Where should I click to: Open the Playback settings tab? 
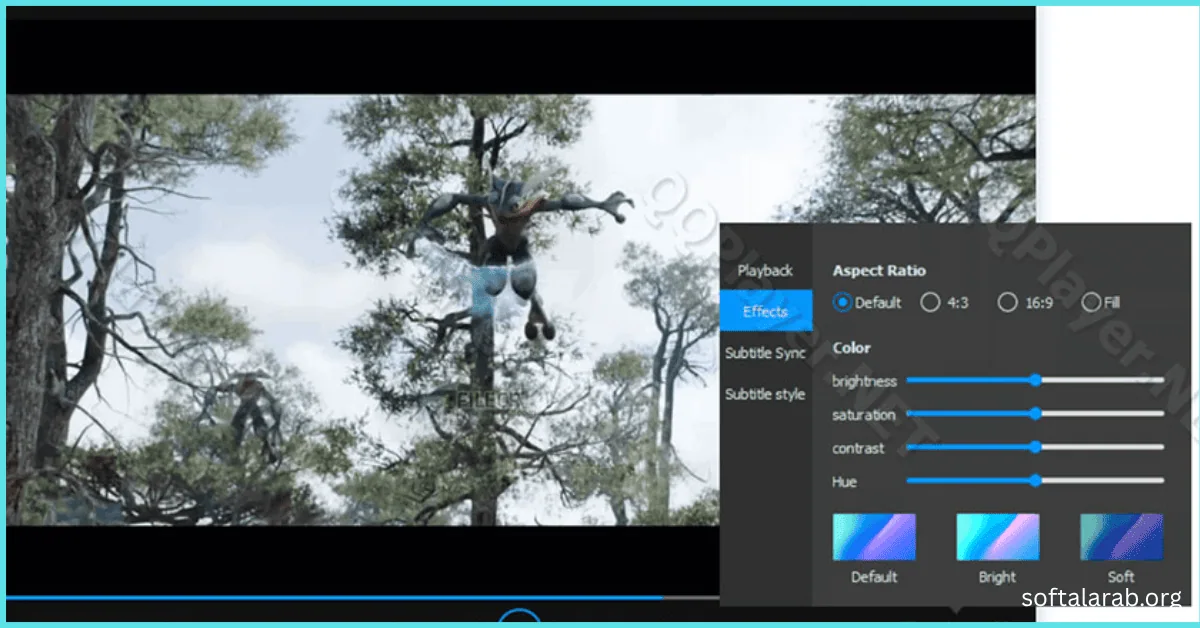[765, 270]
